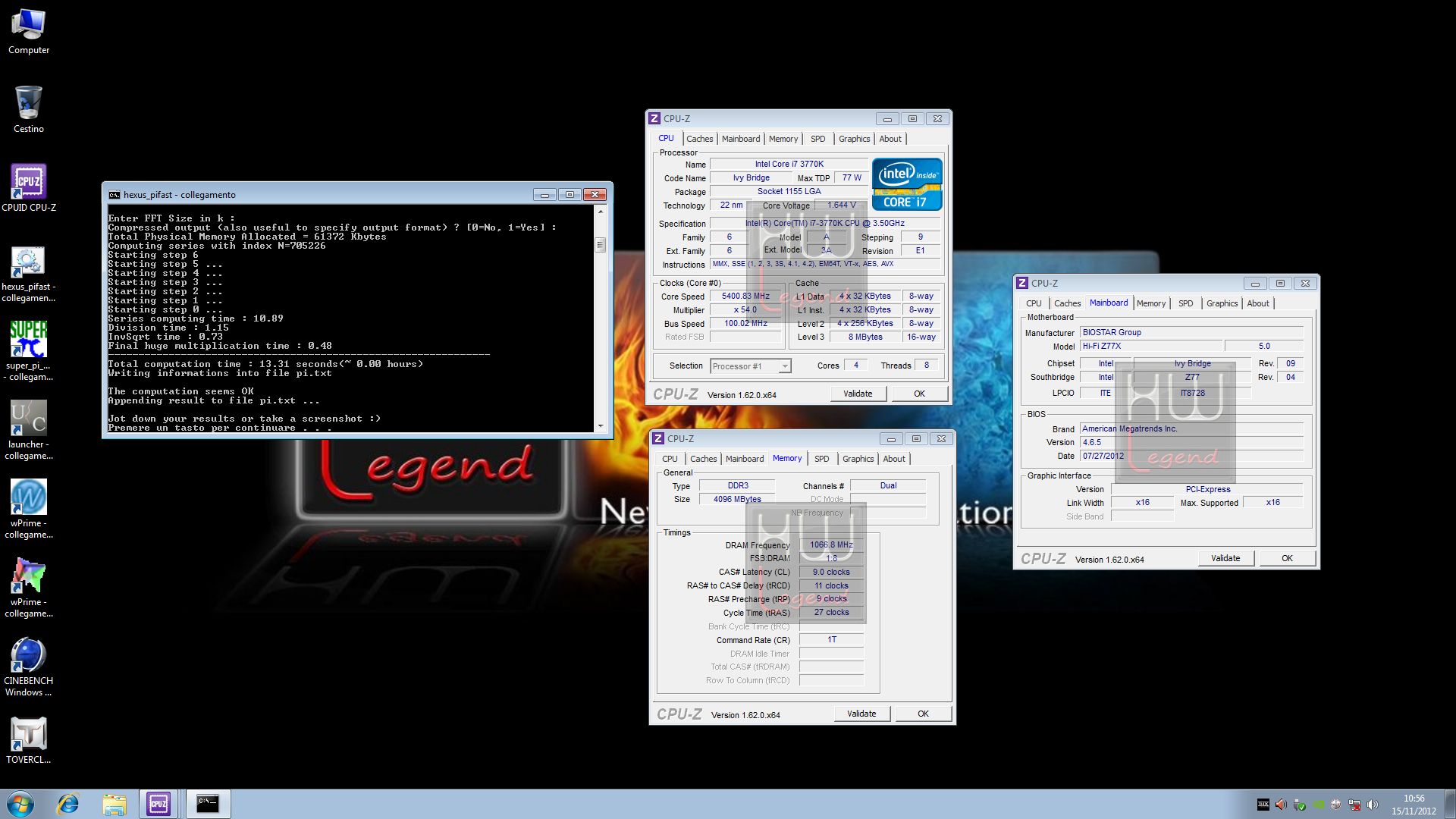Click the taskbar clock showing 10:56
Viewport: 1456px width, 819px height.
[1414, 805]
